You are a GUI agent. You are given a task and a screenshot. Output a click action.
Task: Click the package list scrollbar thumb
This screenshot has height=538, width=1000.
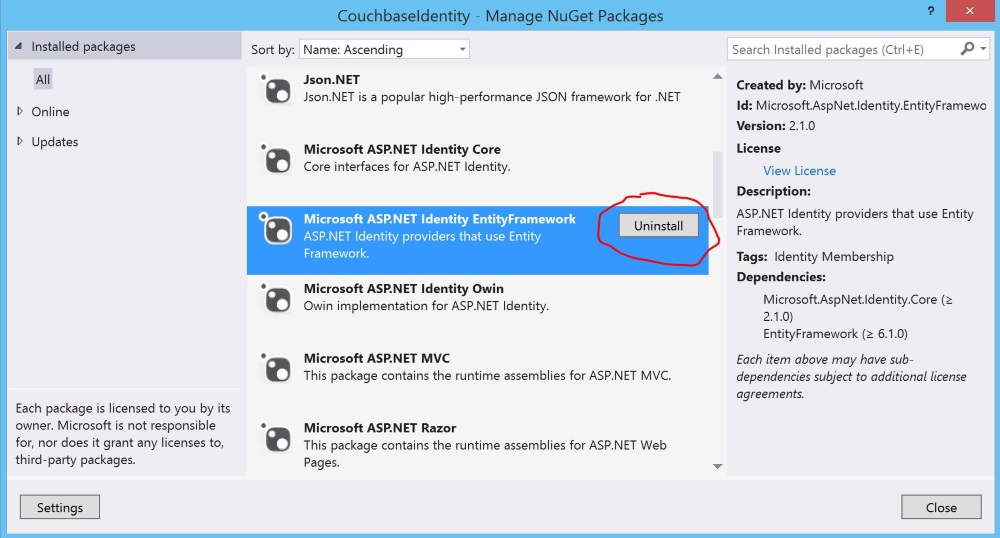(x=717, y=185)
